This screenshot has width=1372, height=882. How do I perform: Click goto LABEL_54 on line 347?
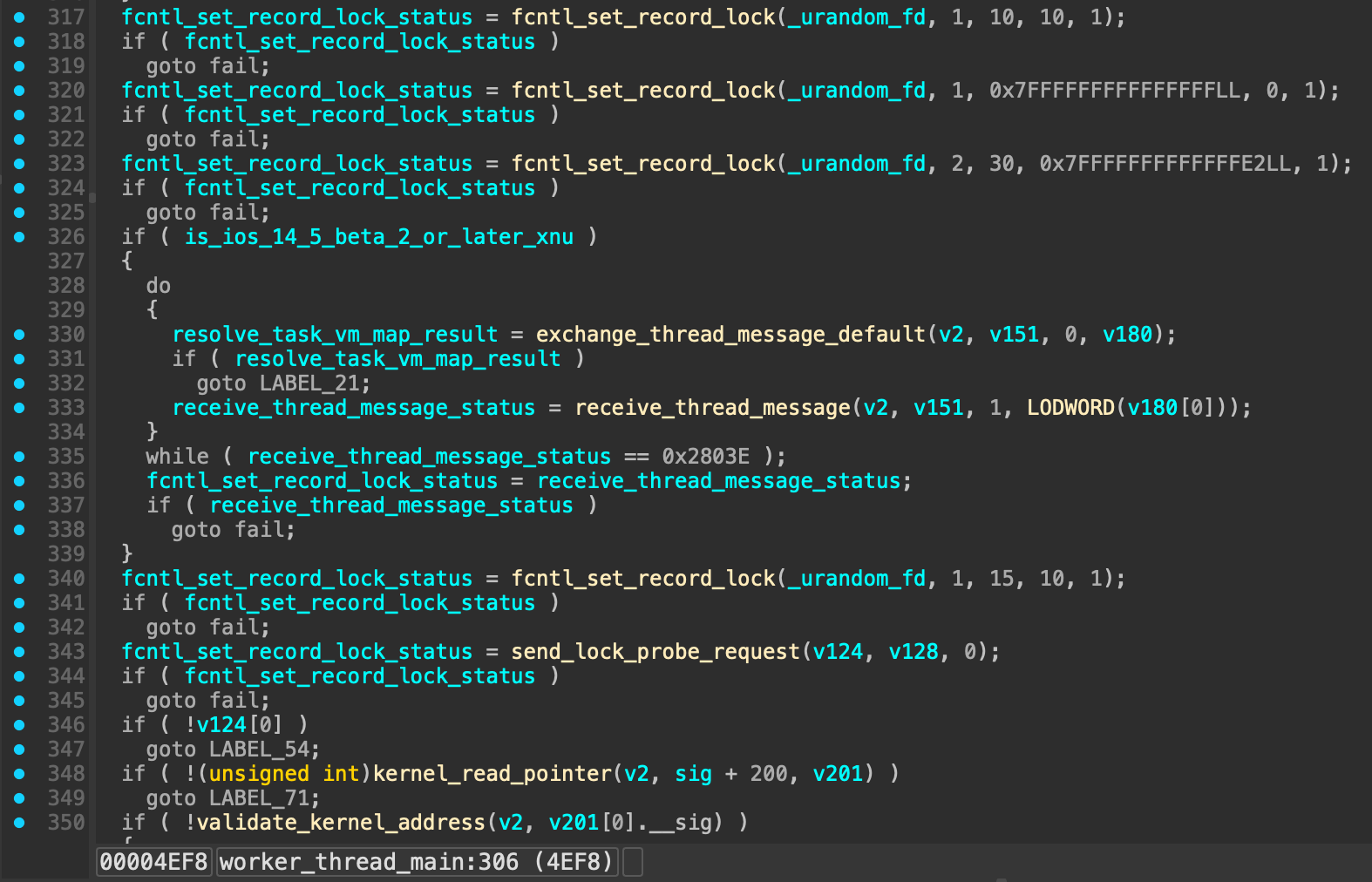click(233, 750)
